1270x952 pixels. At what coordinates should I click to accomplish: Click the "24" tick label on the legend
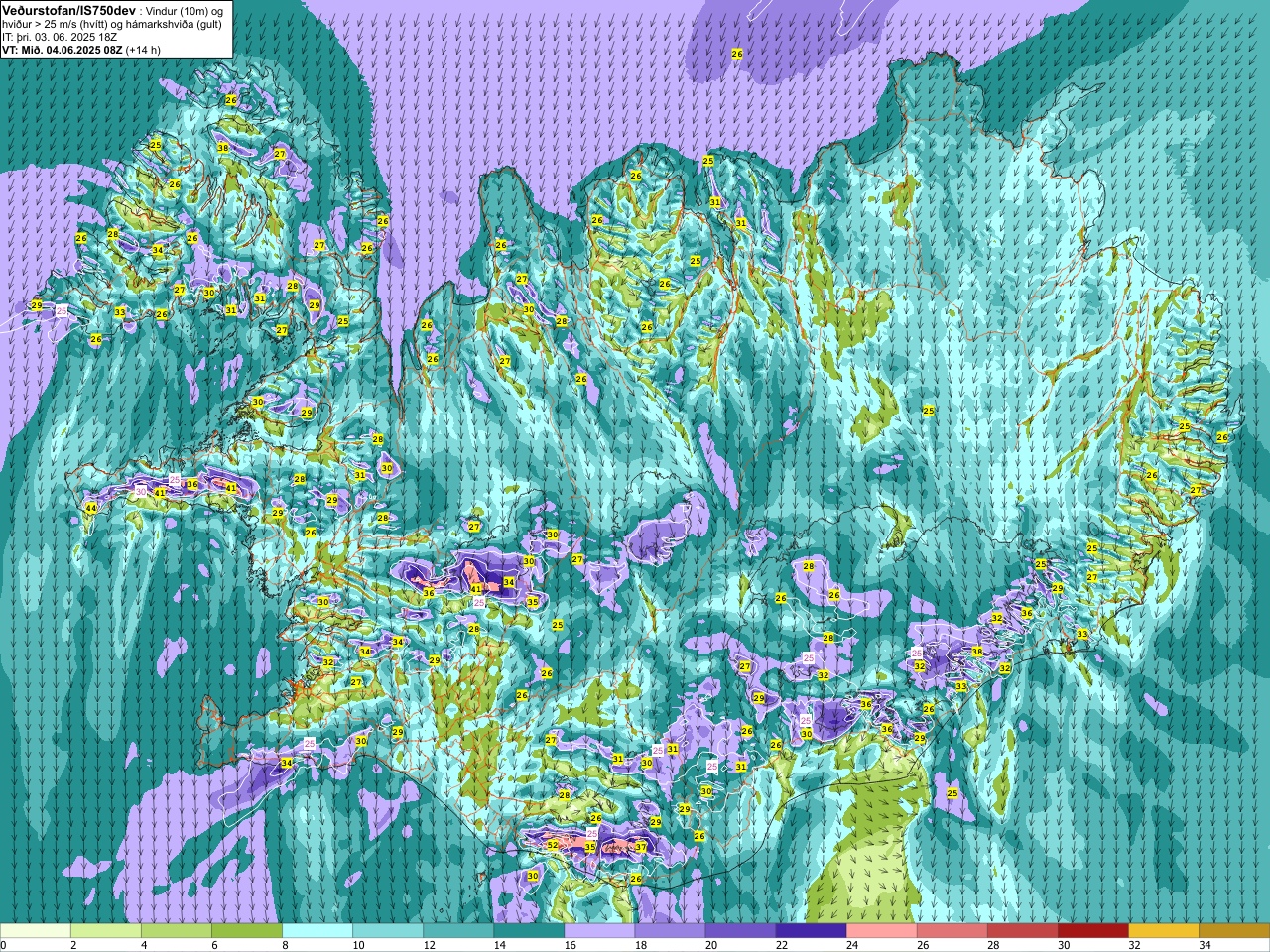coord(852,945)
